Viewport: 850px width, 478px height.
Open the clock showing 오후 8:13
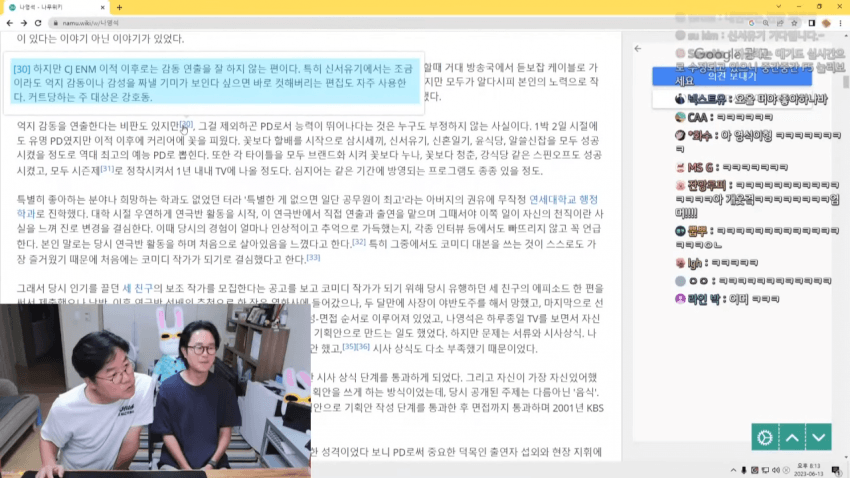point(808,470)
